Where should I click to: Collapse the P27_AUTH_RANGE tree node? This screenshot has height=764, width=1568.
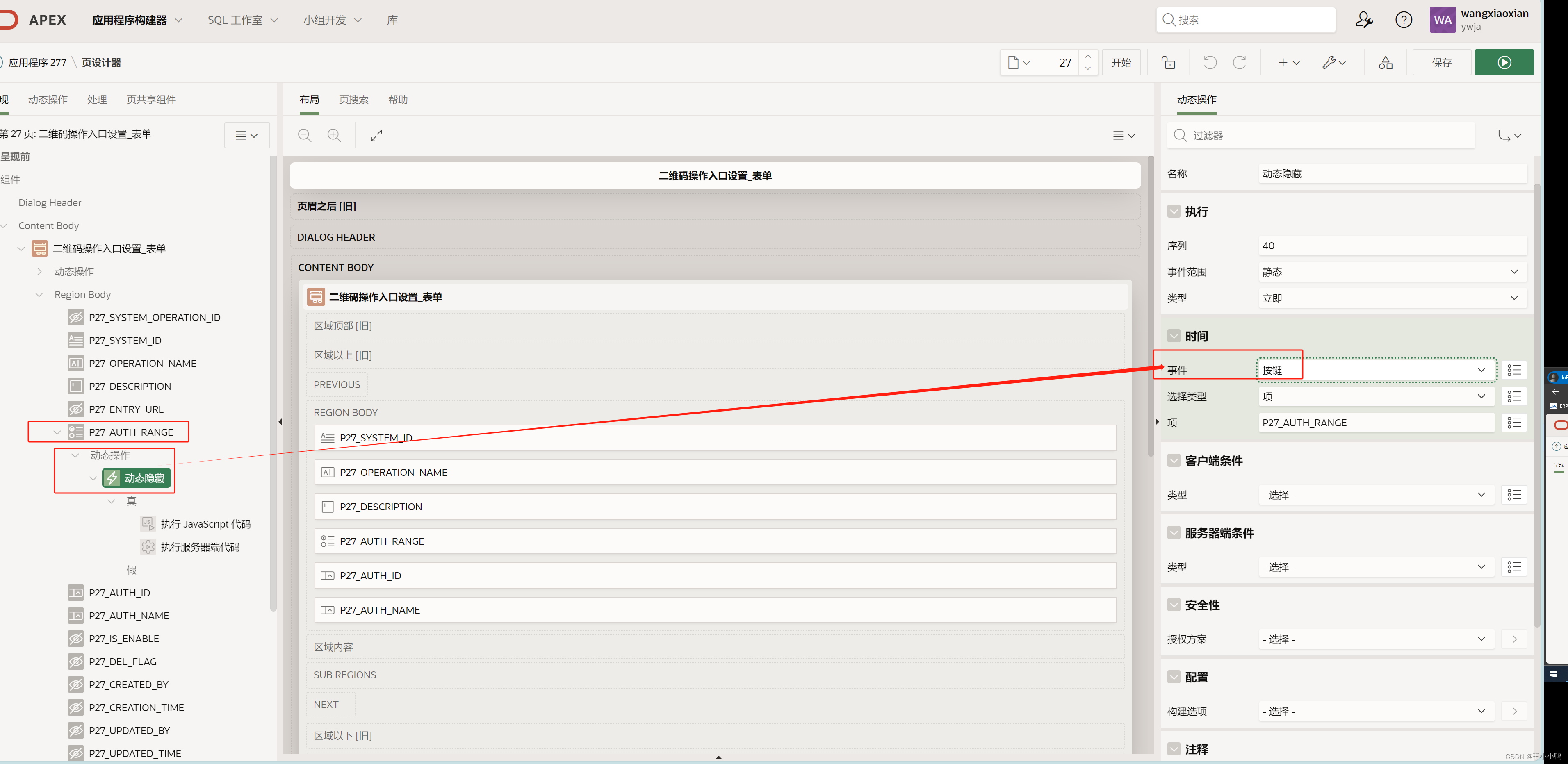(57, 432)
